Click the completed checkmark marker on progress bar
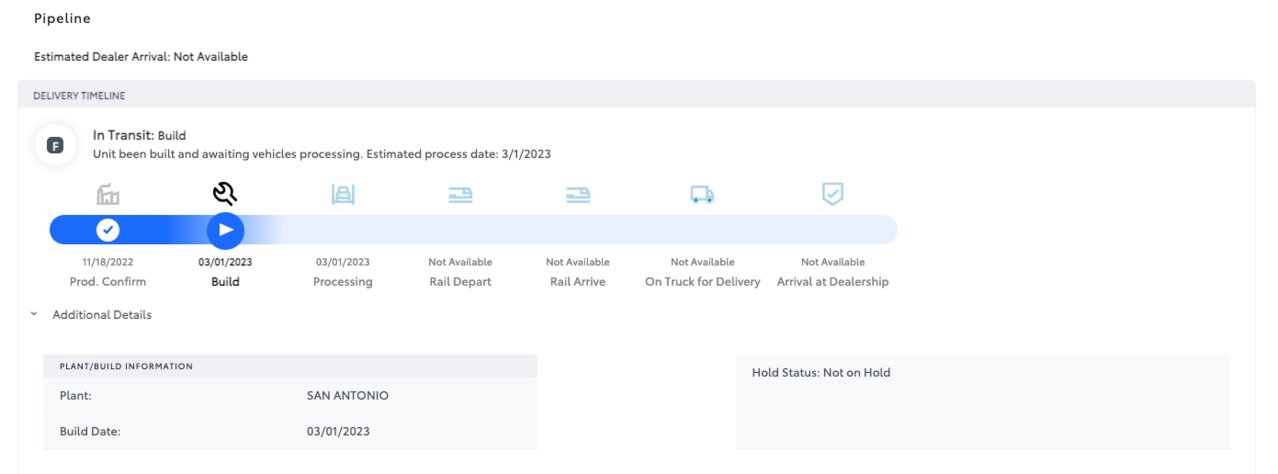 click(x=108, y=230)
